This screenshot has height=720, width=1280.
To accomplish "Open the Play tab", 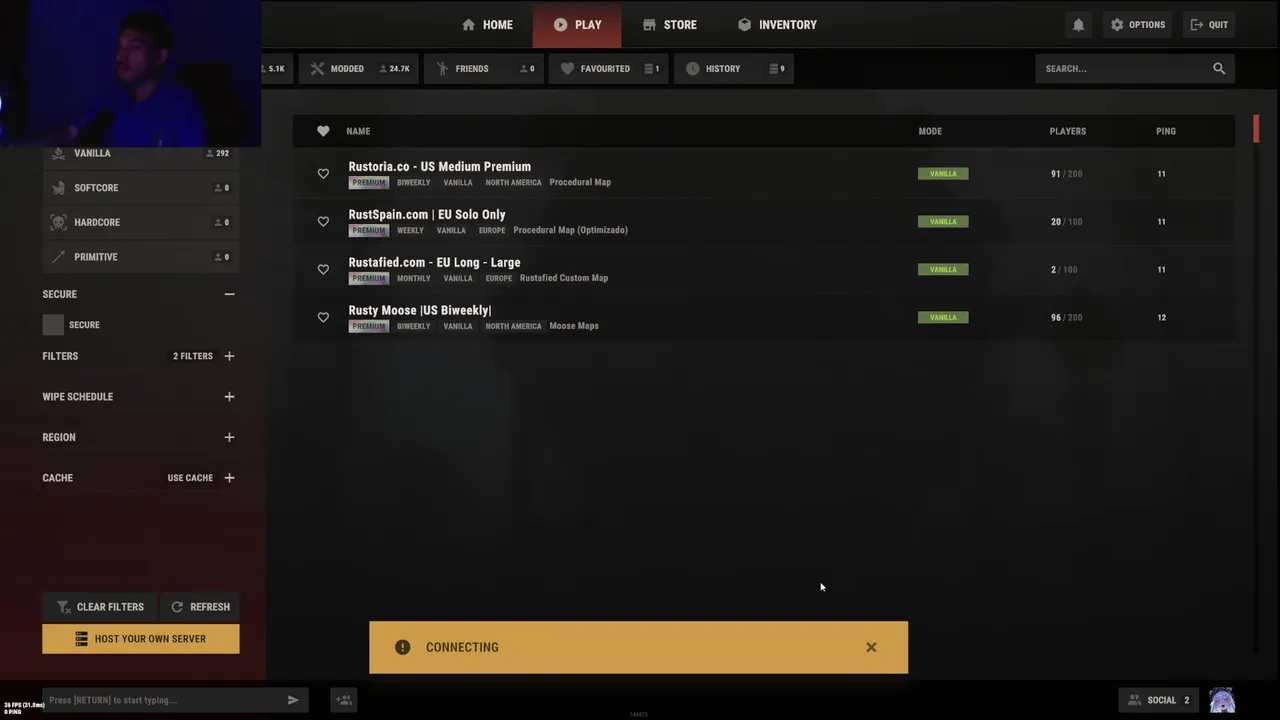I will pyautogui.click(x=577, y=25).
